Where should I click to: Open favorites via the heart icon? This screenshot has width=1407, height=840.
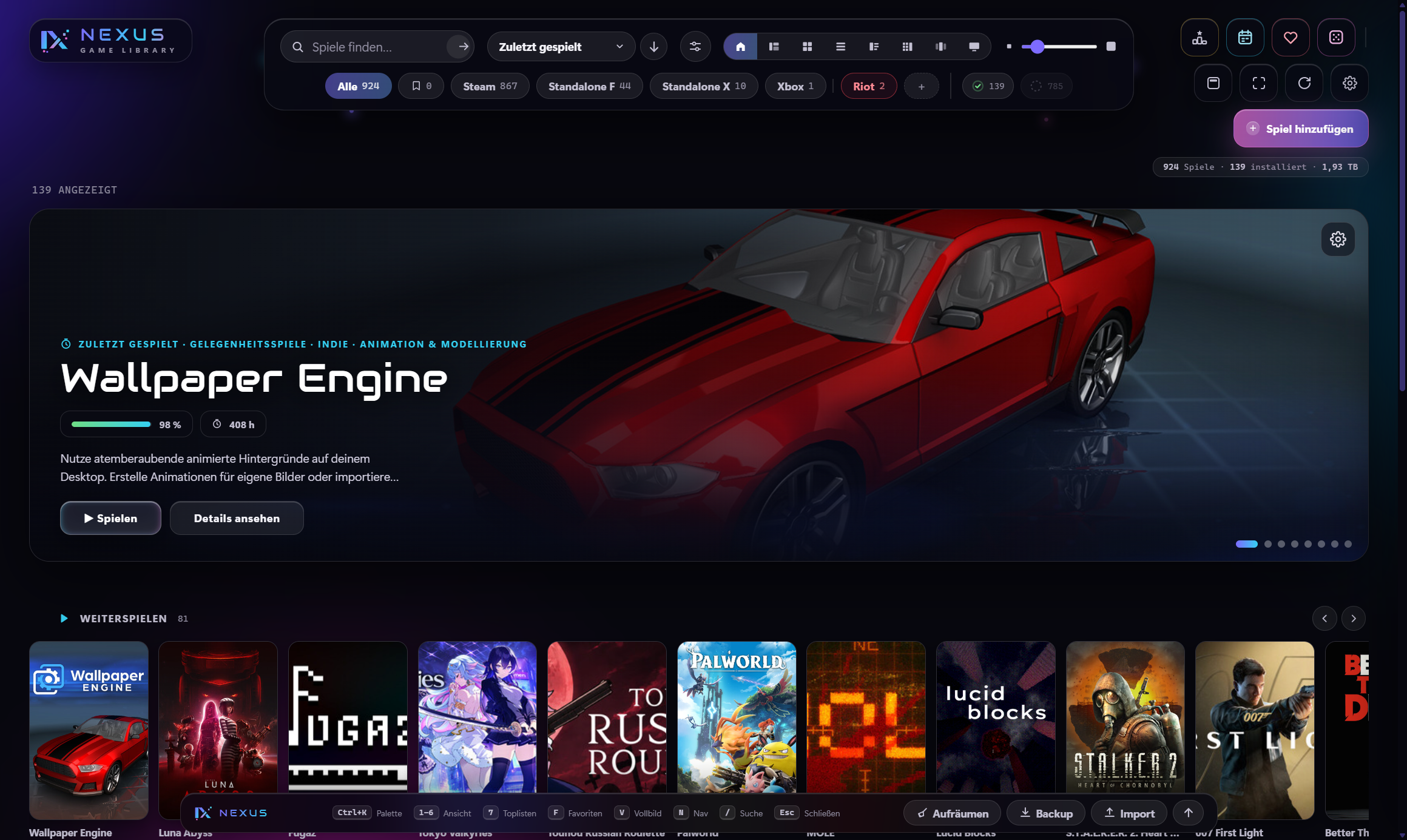1291,38
